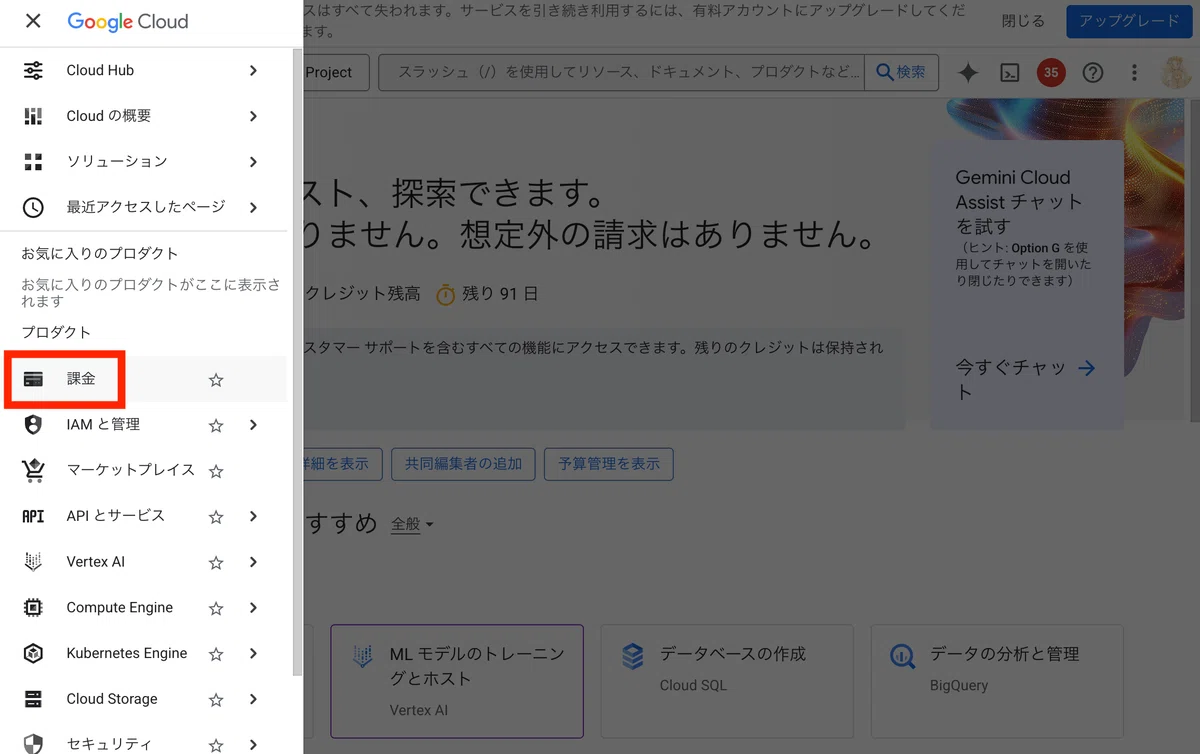Pin Compute Engine with its star
The width and height of the screenshot is (1200, 754).
216,608
